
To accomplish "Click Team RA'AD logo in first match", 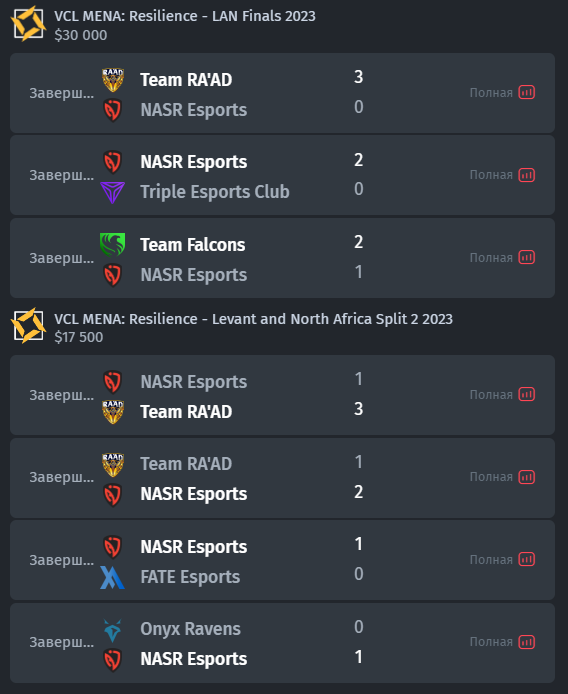I will pyautogui.click(x=112, y=80).
